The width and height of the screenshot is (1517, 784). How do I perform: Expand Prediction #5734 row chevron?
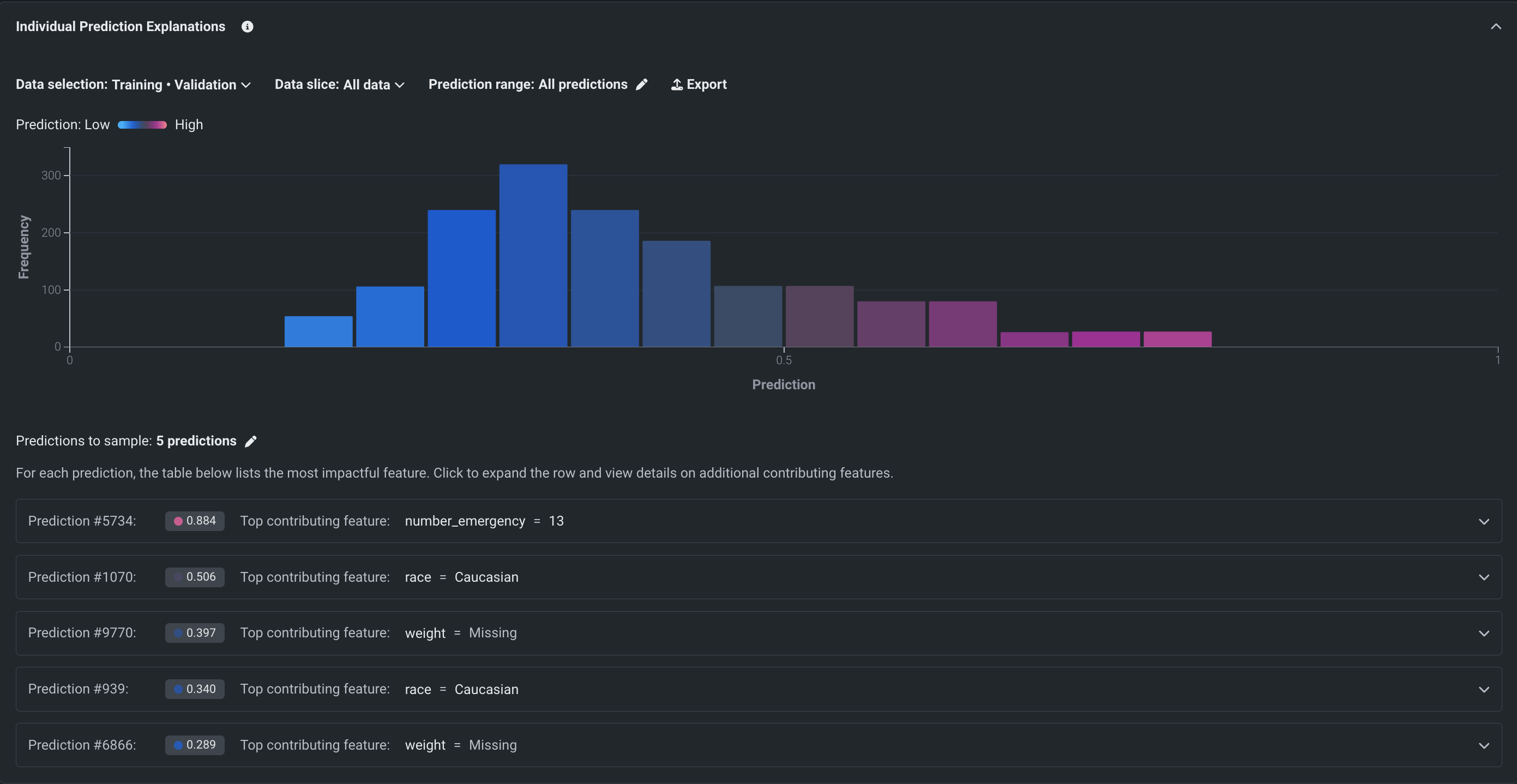1484,522
